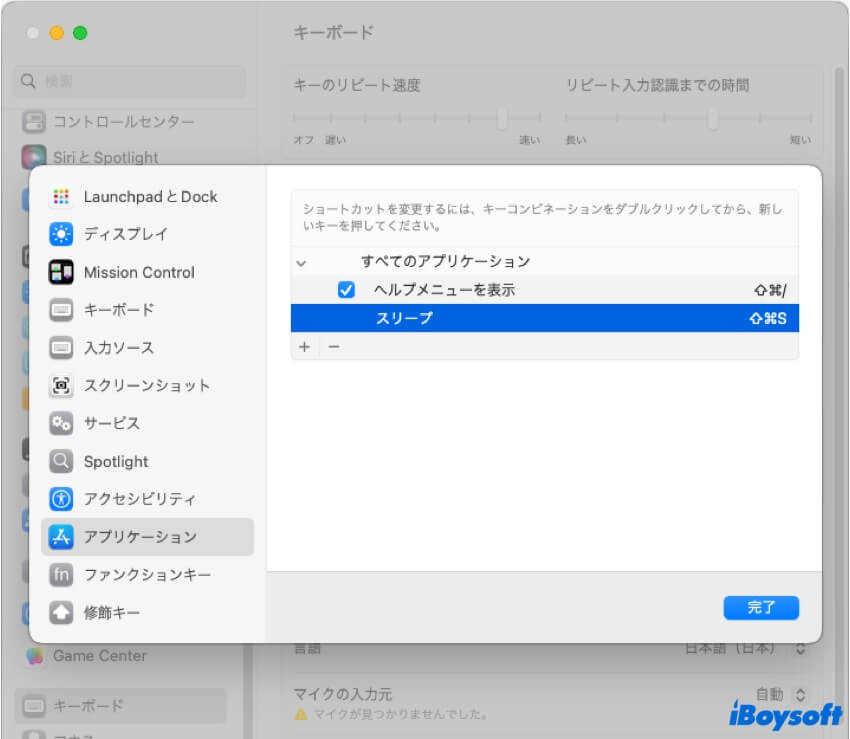
Task: Select the ディスプレイ sun icon
Action: [61, 234]
